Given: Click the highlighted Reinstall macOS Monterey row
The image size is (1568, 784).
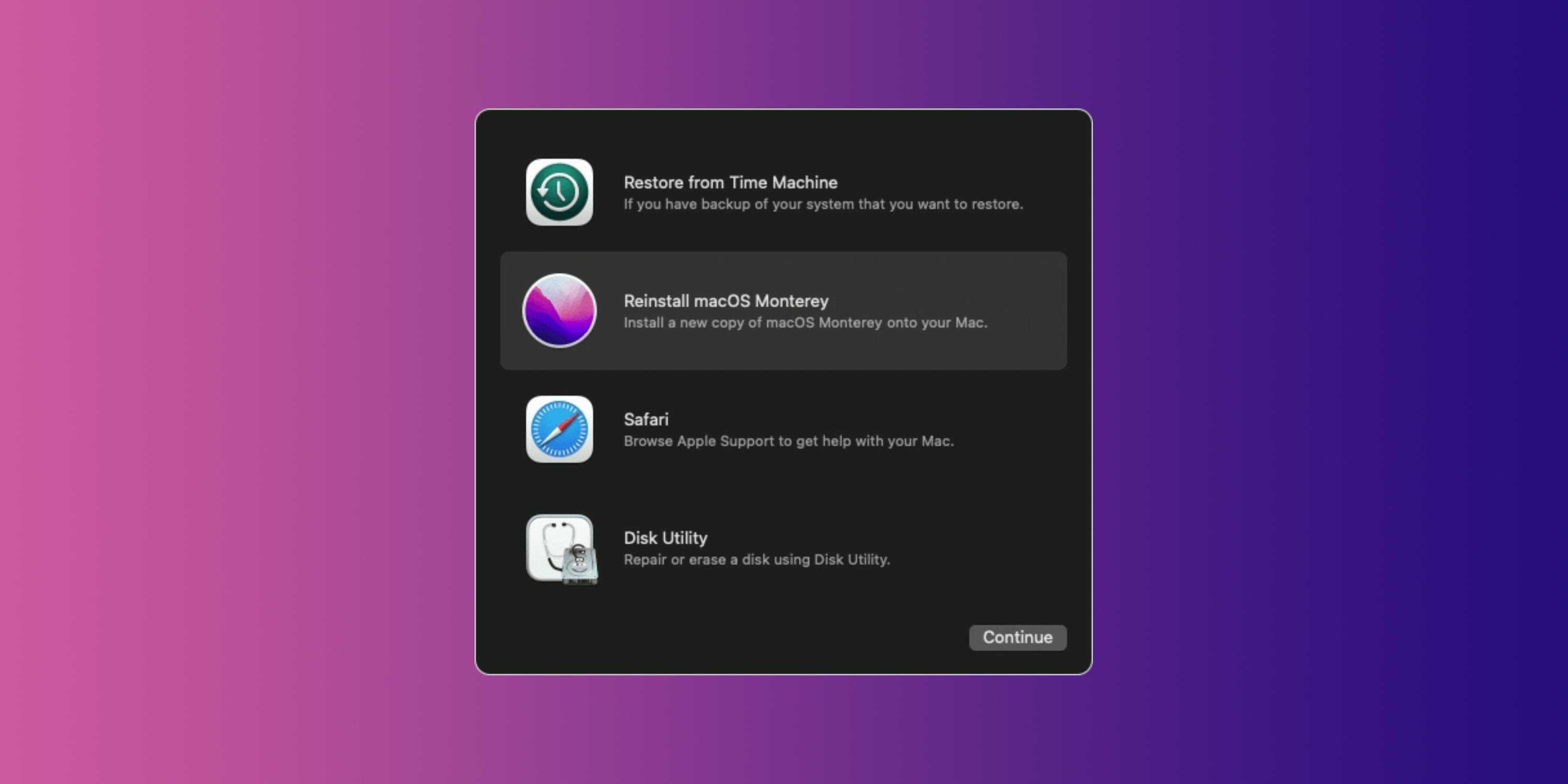Looking at the screenshot, I should click(785, 310).
